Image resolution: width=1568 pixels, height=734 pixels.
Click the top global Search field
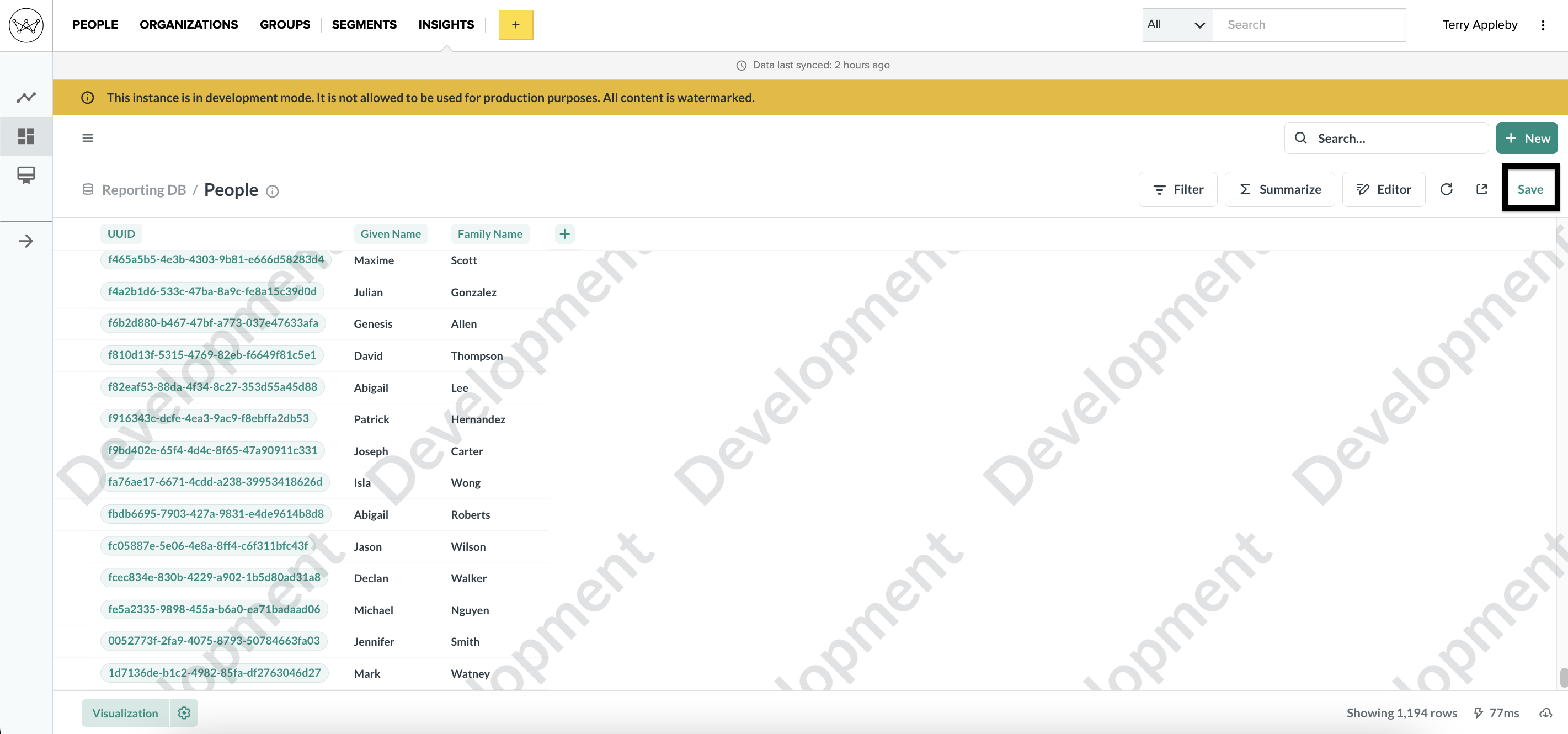pos(1309,25)
